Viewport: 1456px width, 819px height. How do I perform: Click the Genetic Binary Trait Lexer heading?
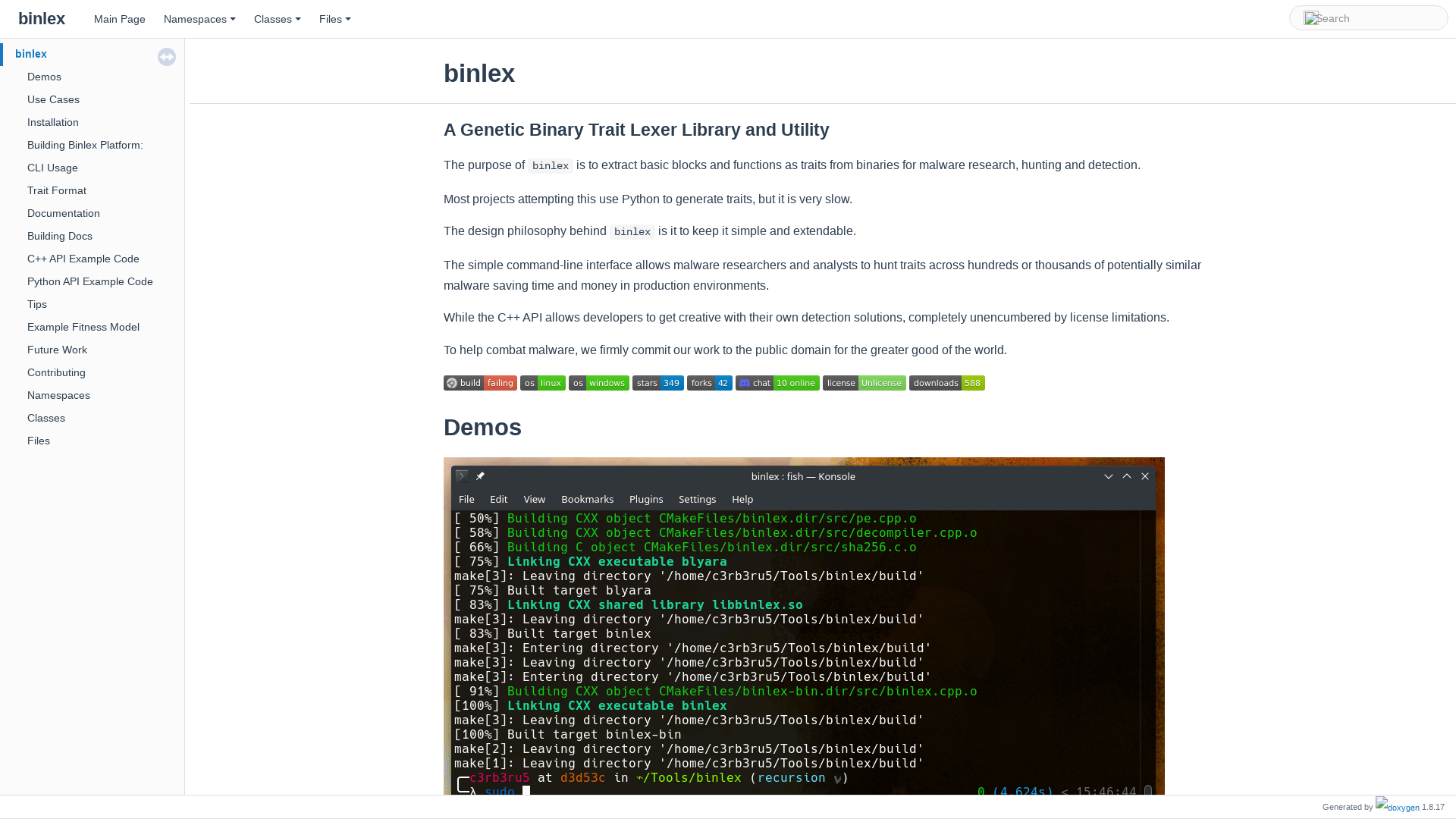pyautogui.click(x=636, y=130)
